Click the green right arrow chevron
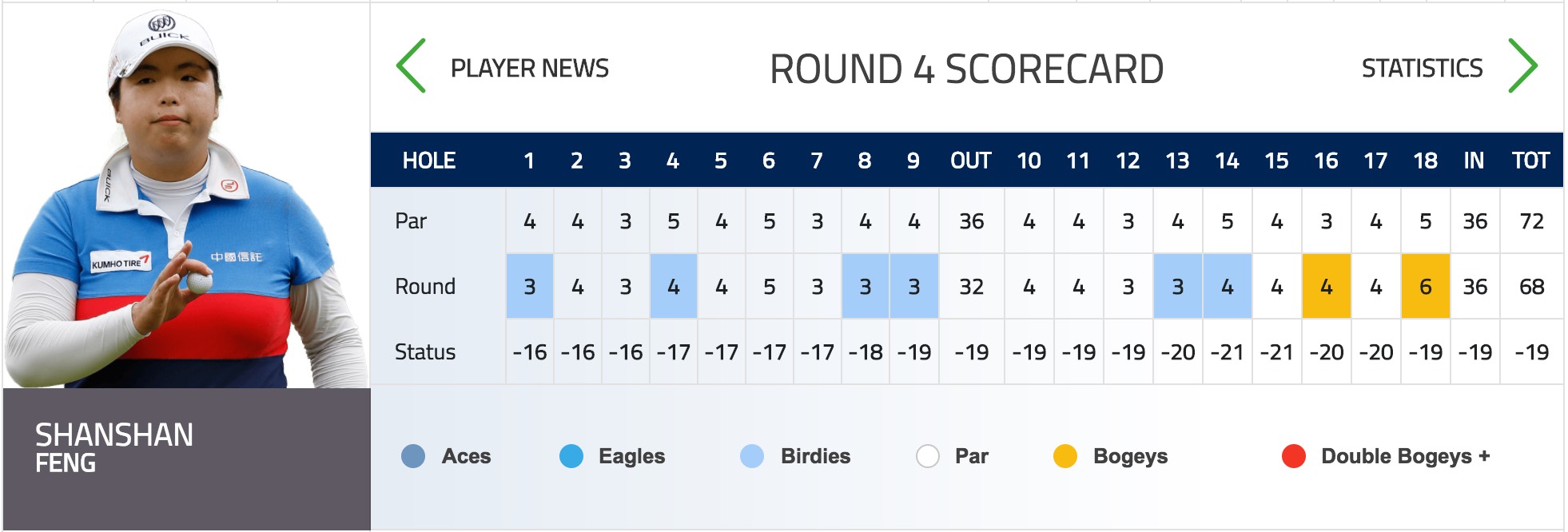This screenshot has width=1568, height=532. pyautogui.click(x=1522, y=66)
